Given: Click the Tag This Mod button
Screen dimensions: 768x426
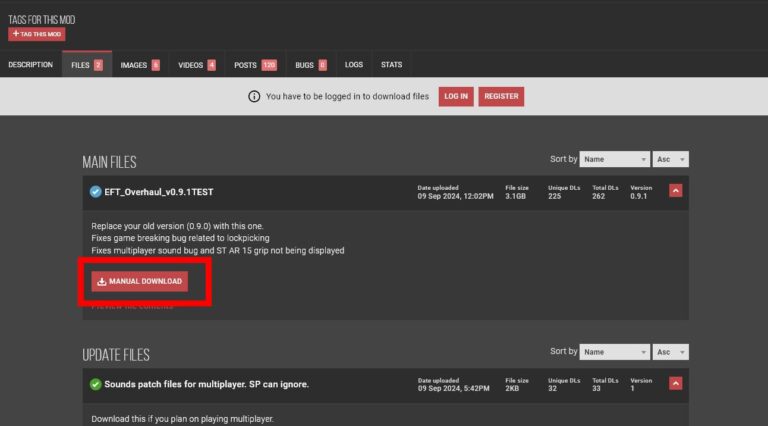Looking at the screenshot, I should (x=37, y=34).
